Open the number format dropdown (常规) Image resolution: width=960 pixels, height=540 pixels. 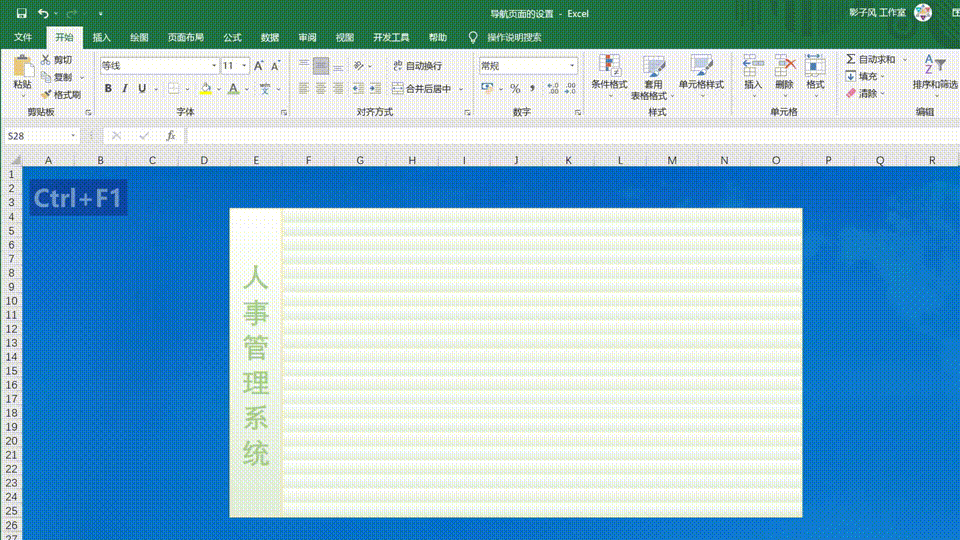click(572, 66)
